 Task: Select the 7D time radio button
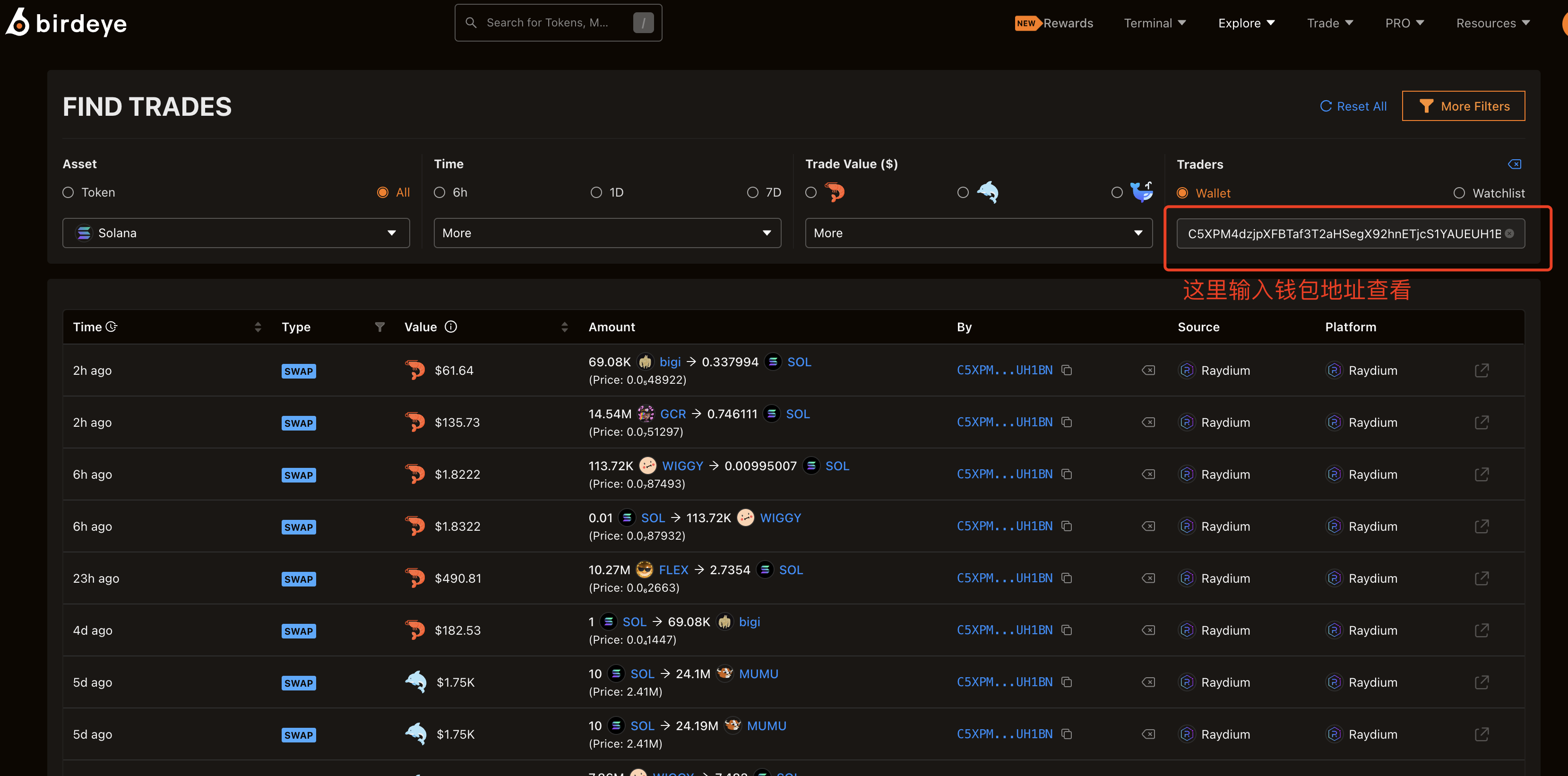tap(753, 192)
